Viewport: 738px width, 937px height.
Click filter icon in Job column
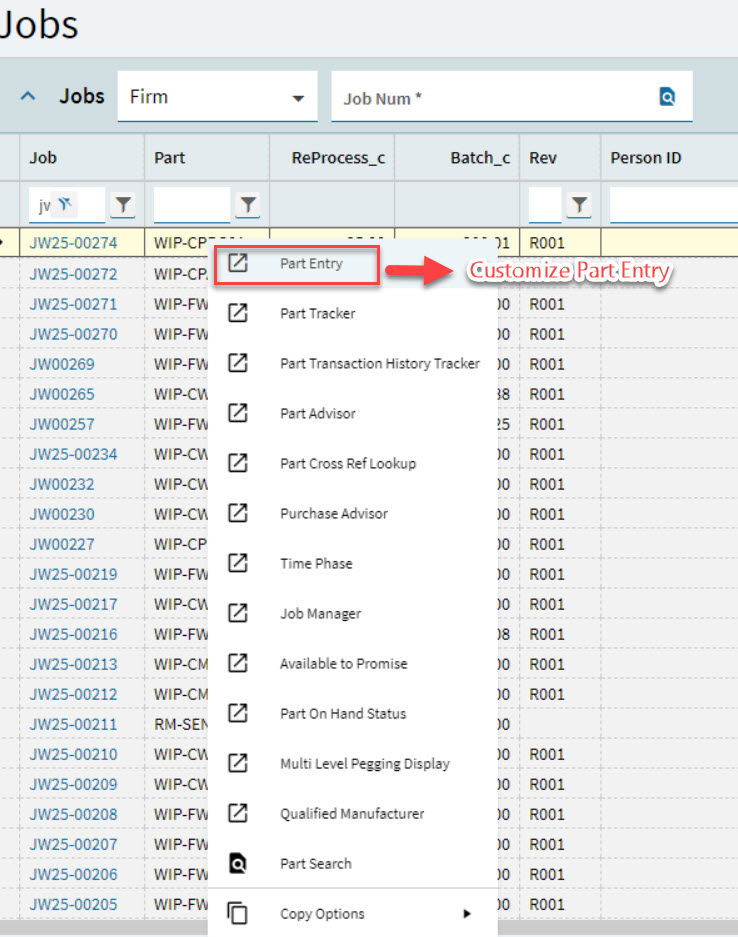[123, 205]
